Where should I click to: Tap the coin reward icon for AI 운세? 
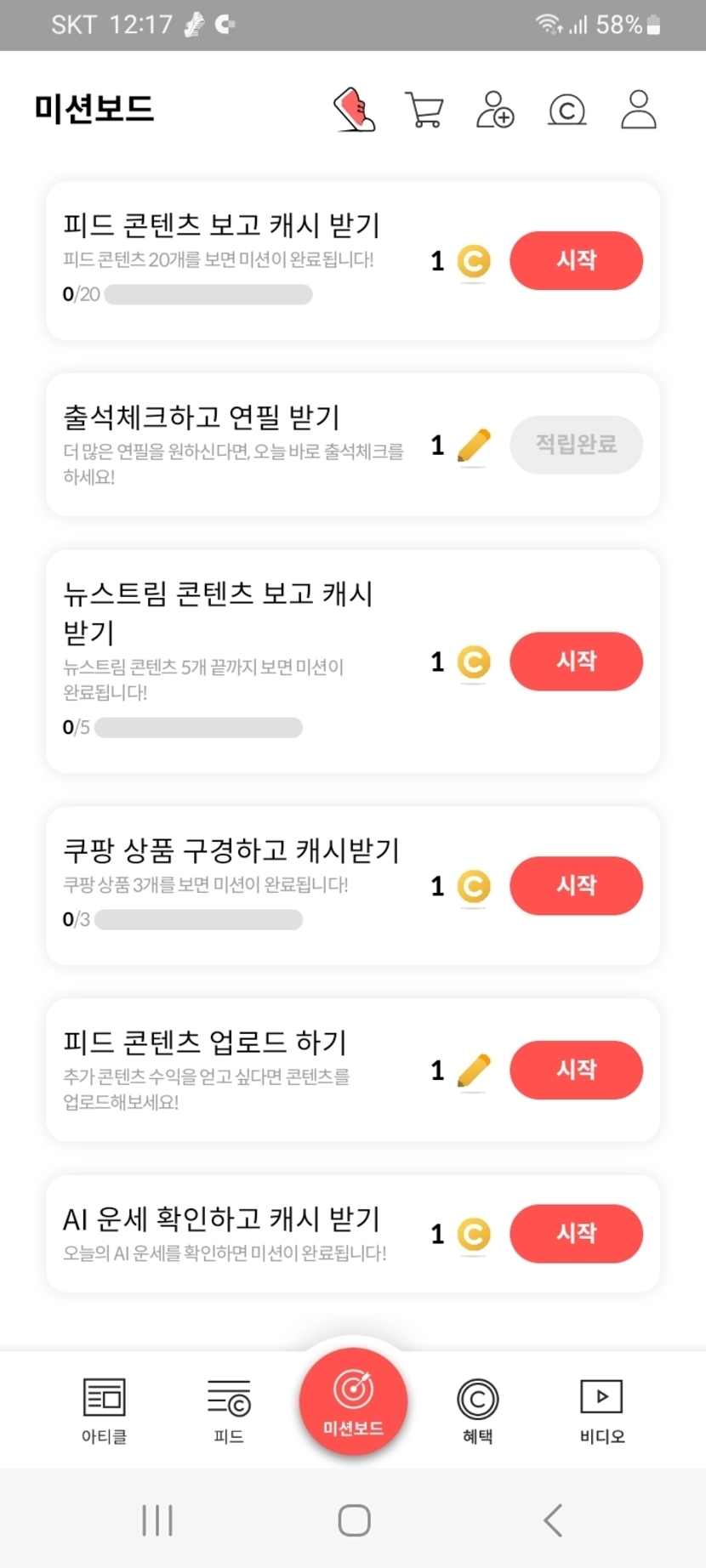[474, 1235]
